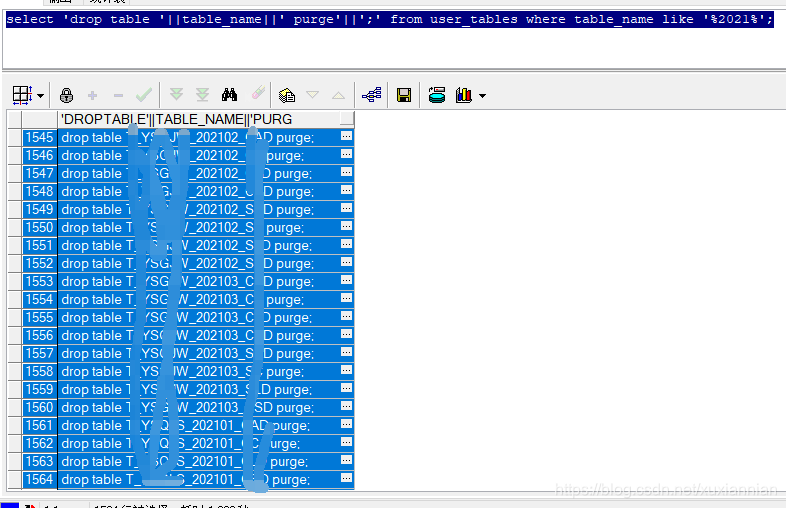Image resolution: width=786 pixels, height=508 pixels.
Task: Open the ellipsis button on row 1545
Action: click(346, 136)
